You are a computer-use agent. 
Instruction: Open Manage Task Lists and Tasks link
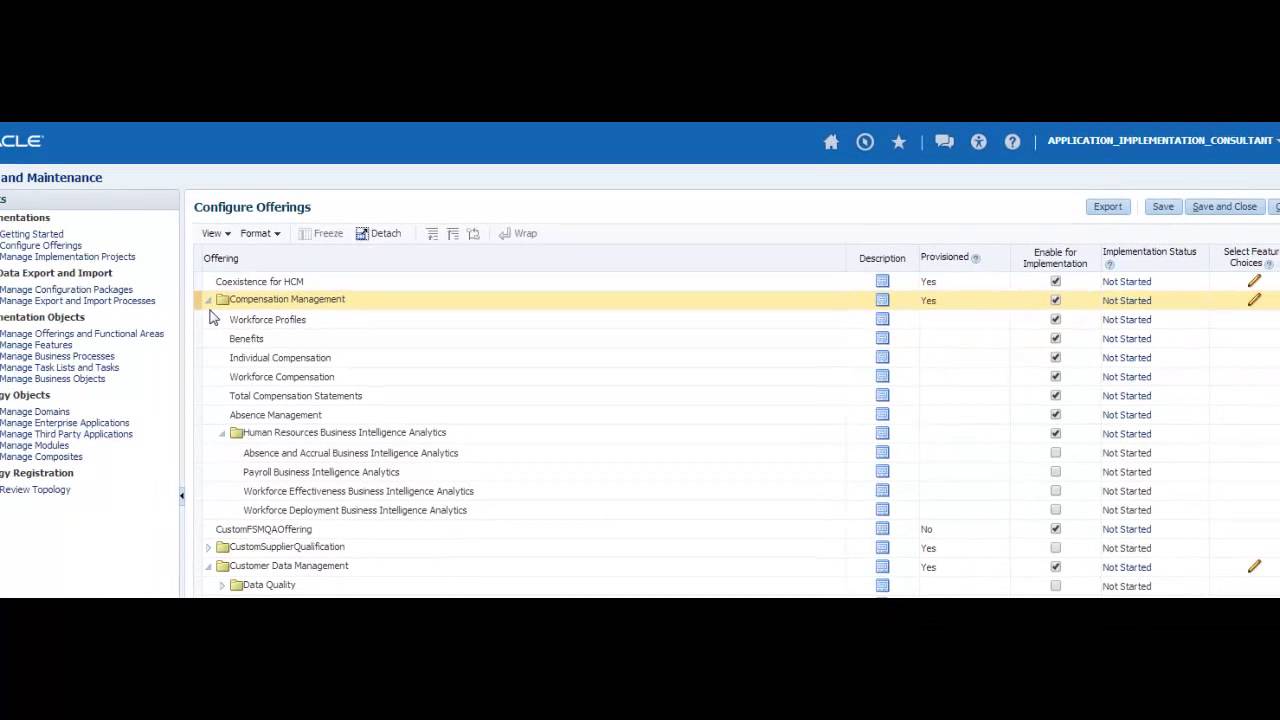(x=59, y=368)
